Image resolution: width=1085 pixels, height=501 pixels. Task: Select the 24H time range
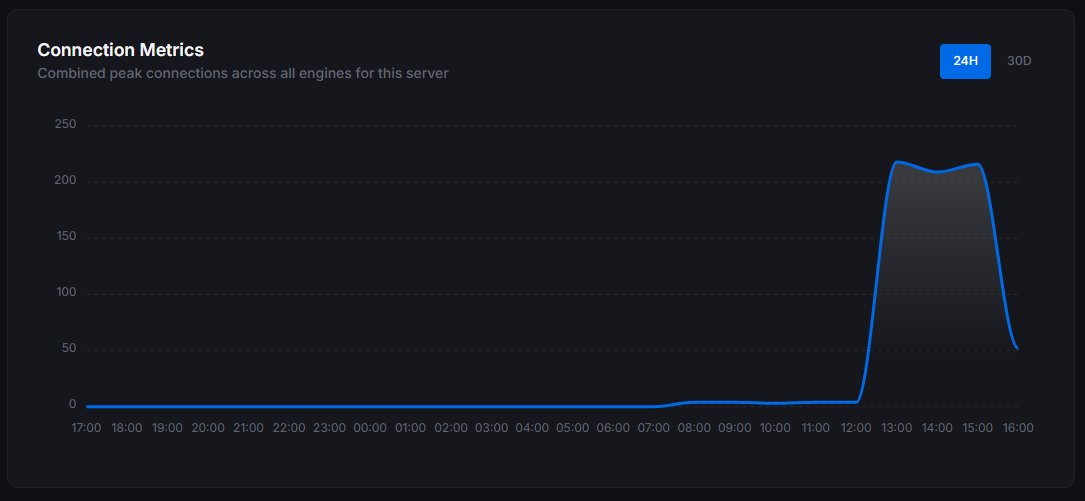[x=965, y=61]
